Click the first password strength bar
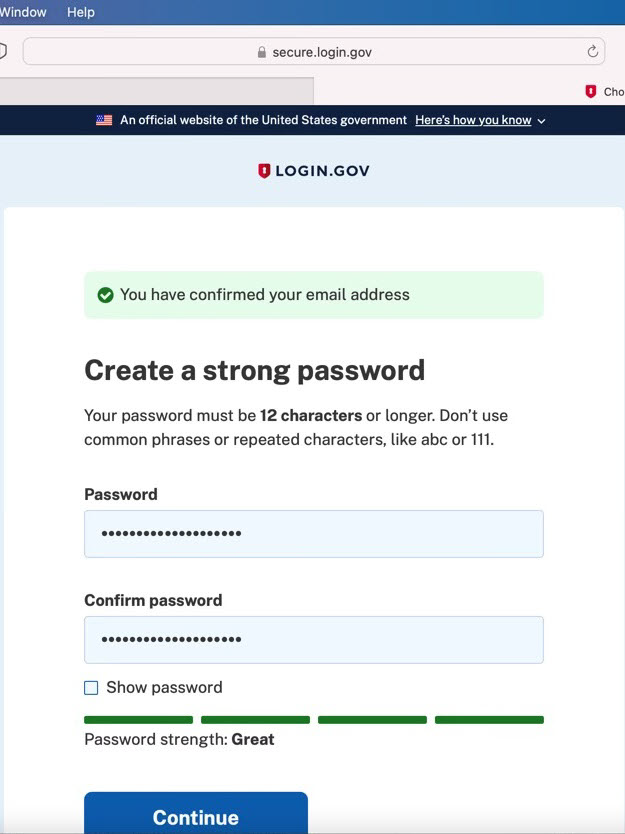Screen dimensions: 625x834 (138, 720)
